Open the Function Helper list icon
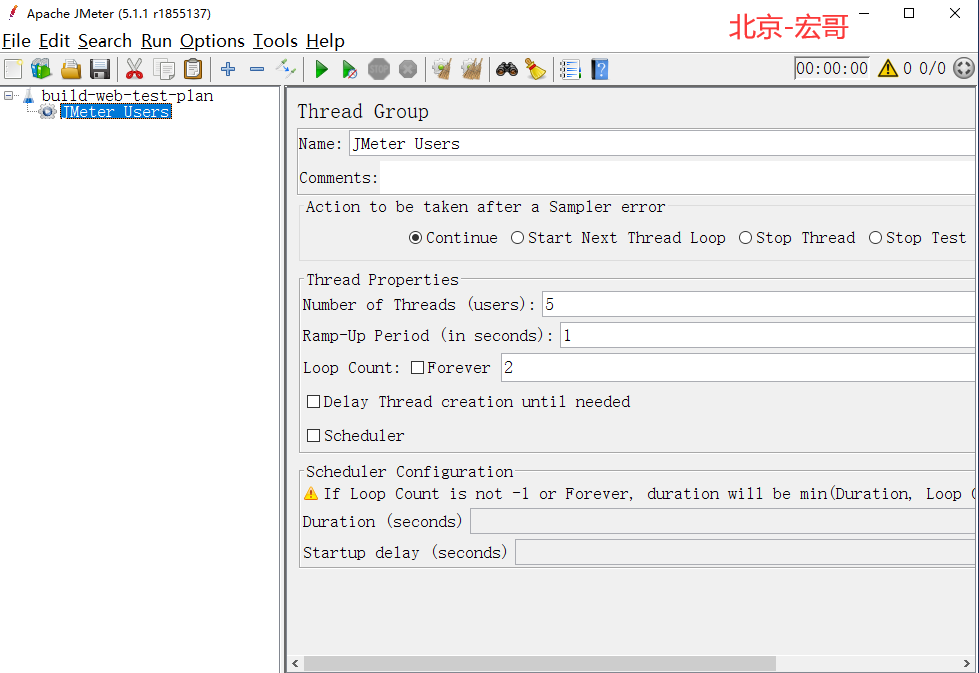 click(x=570, y=69)
